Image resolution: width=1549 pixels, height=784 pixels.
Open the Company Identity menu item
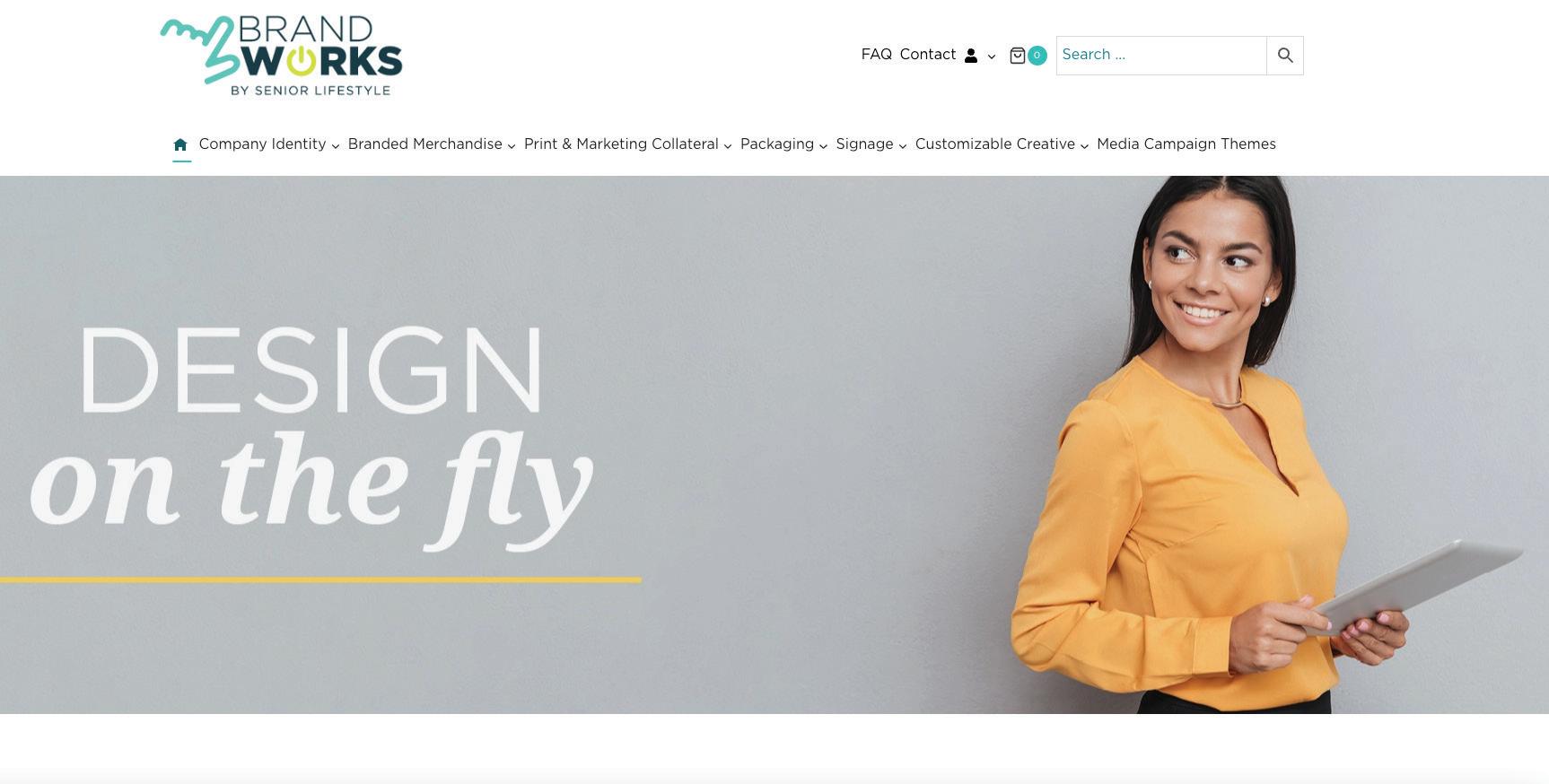pyautogui.click(x=262, y=144)
